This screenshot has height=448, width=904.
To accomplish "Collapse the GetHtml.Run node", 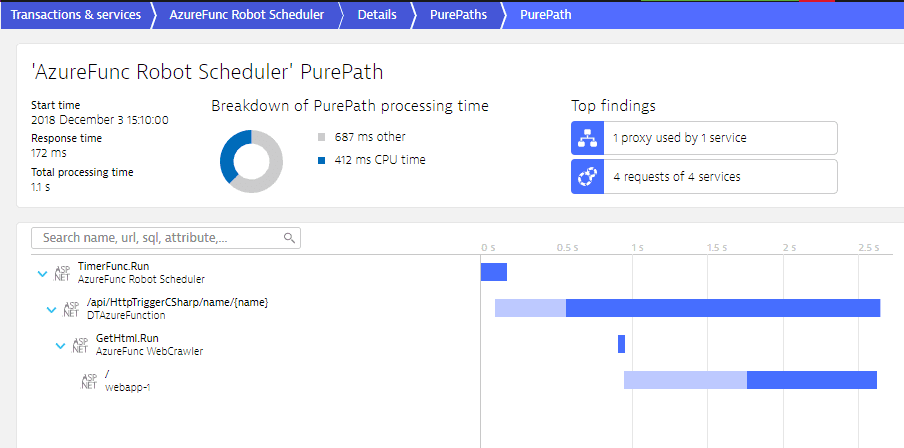I will click(x=60, y=346).
